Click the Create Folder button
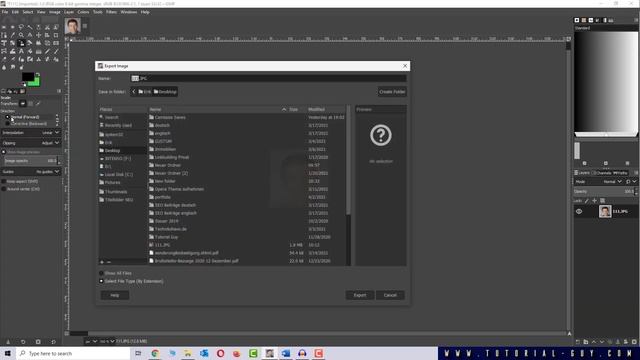 [x=392, y=92]
